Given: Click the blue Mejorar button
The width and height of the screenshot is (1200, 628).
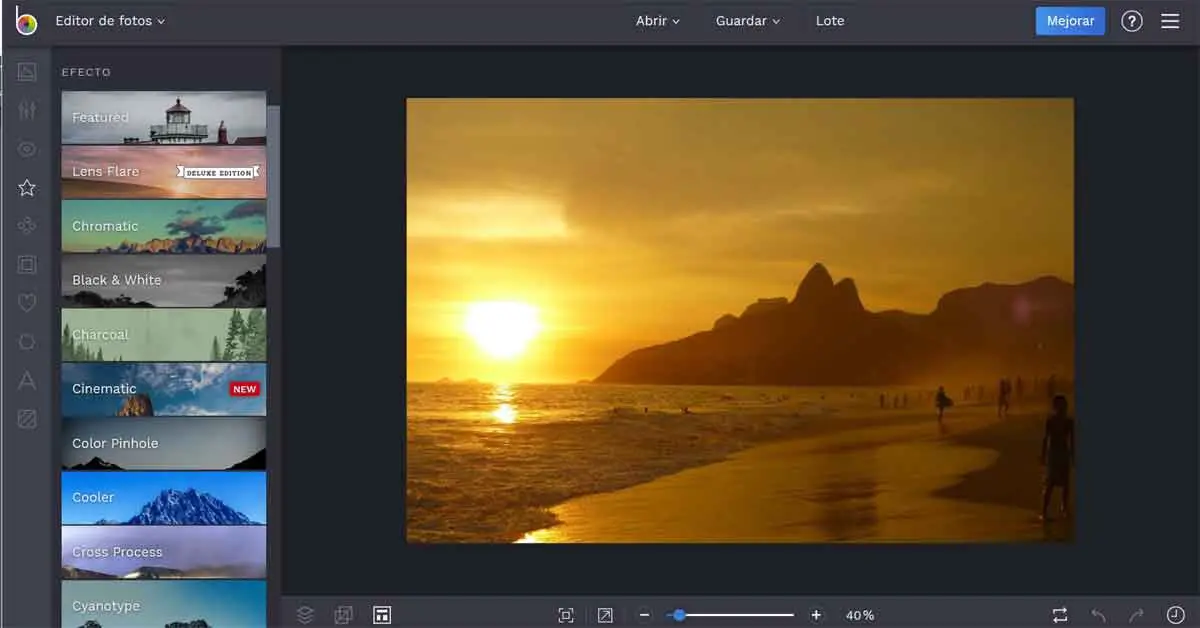Looking at the screenshot, I should coord(1069,21).
